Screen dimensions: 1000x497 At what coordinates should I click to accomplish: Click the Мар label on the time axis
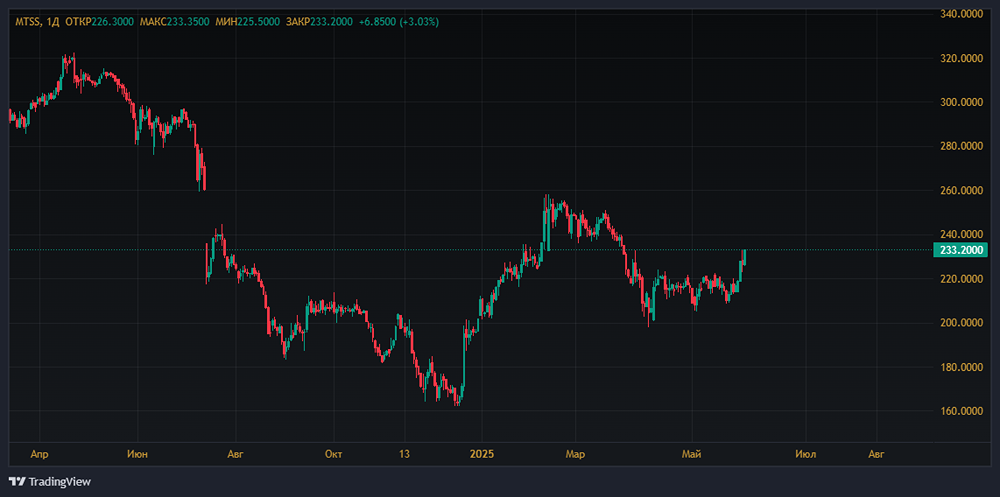coord(573,454)
